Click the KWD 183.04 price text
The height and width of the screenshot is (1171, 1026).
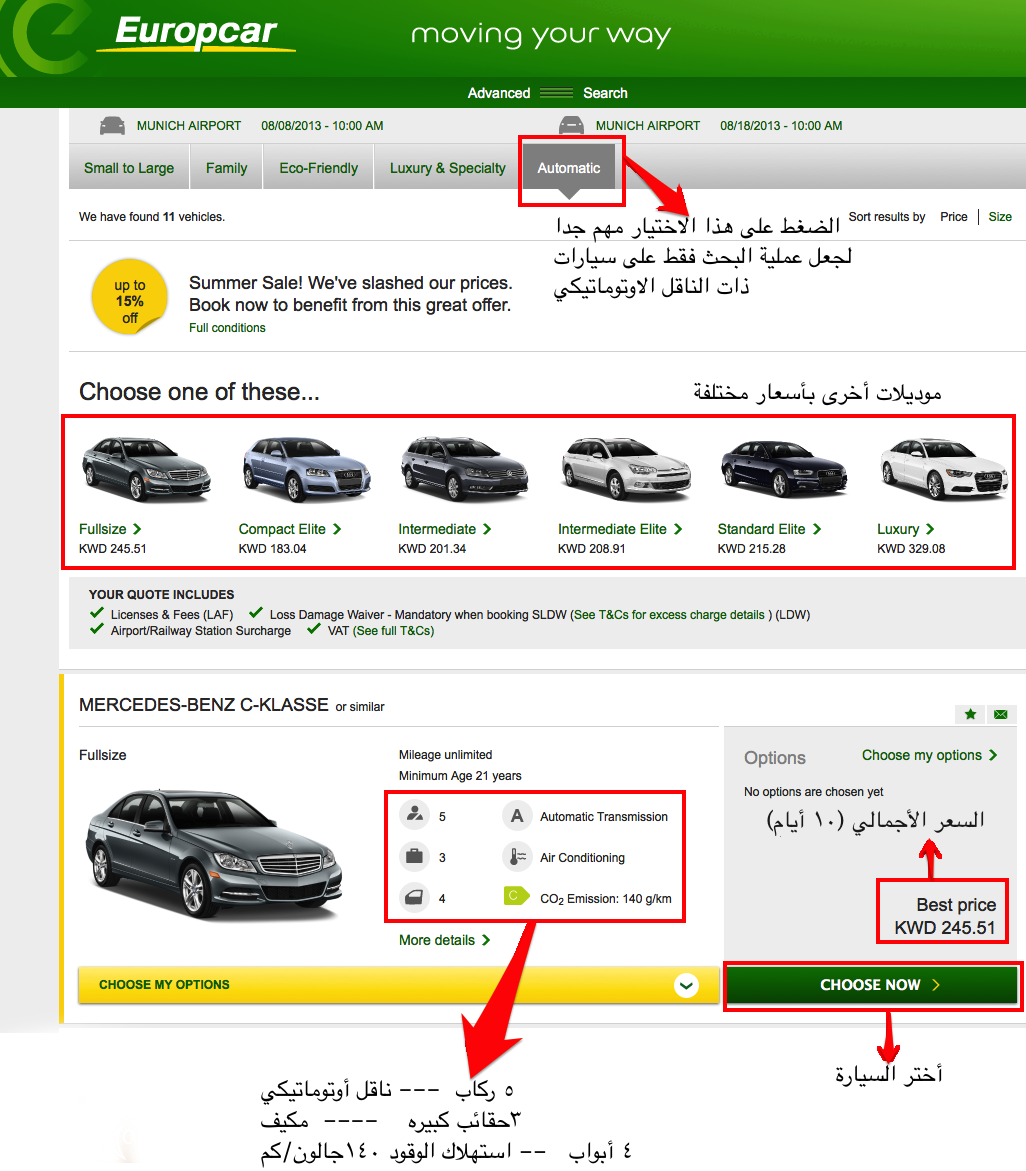tap(273, 548)
